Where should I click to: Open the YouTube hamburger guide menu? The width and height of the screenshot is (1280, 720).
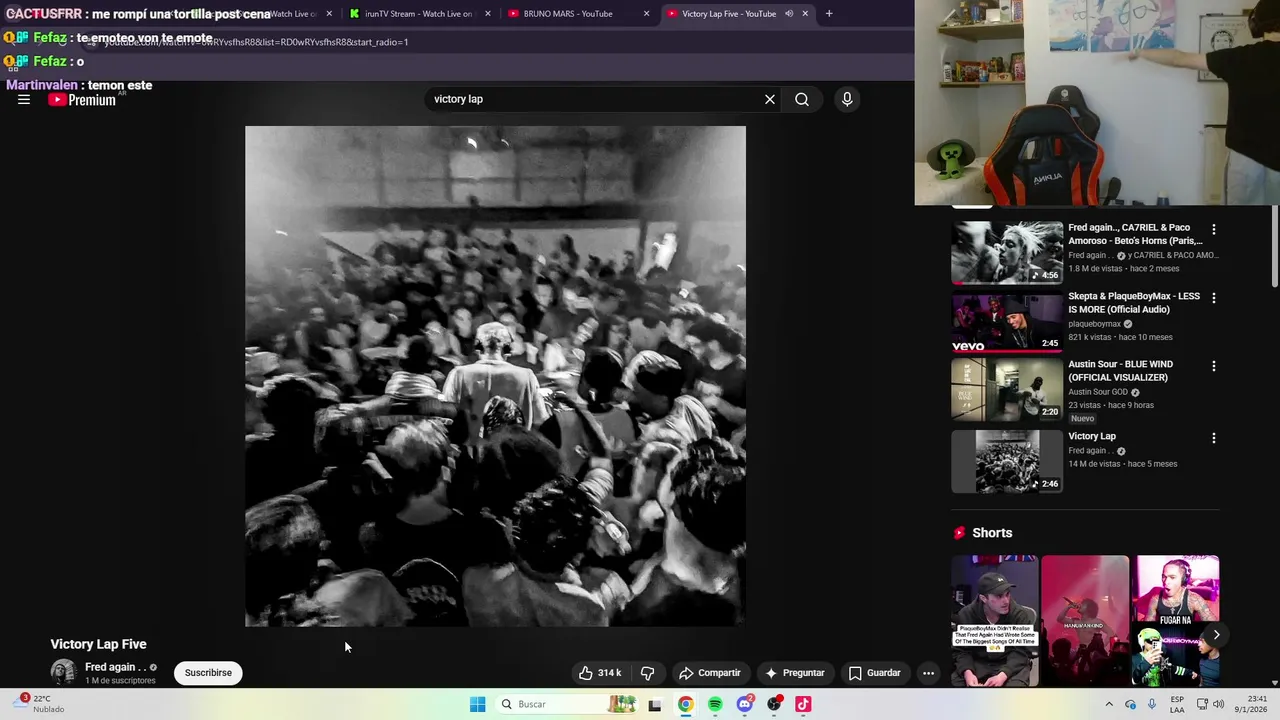[x=24, y=100]
